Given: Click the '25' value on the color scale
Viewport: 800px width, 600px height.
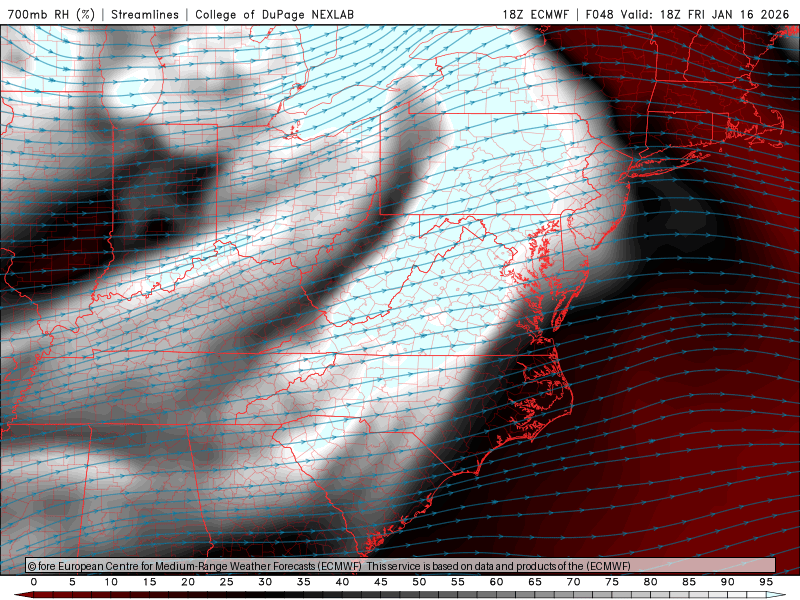Looking at the screenshot, I should pos(227,582).
